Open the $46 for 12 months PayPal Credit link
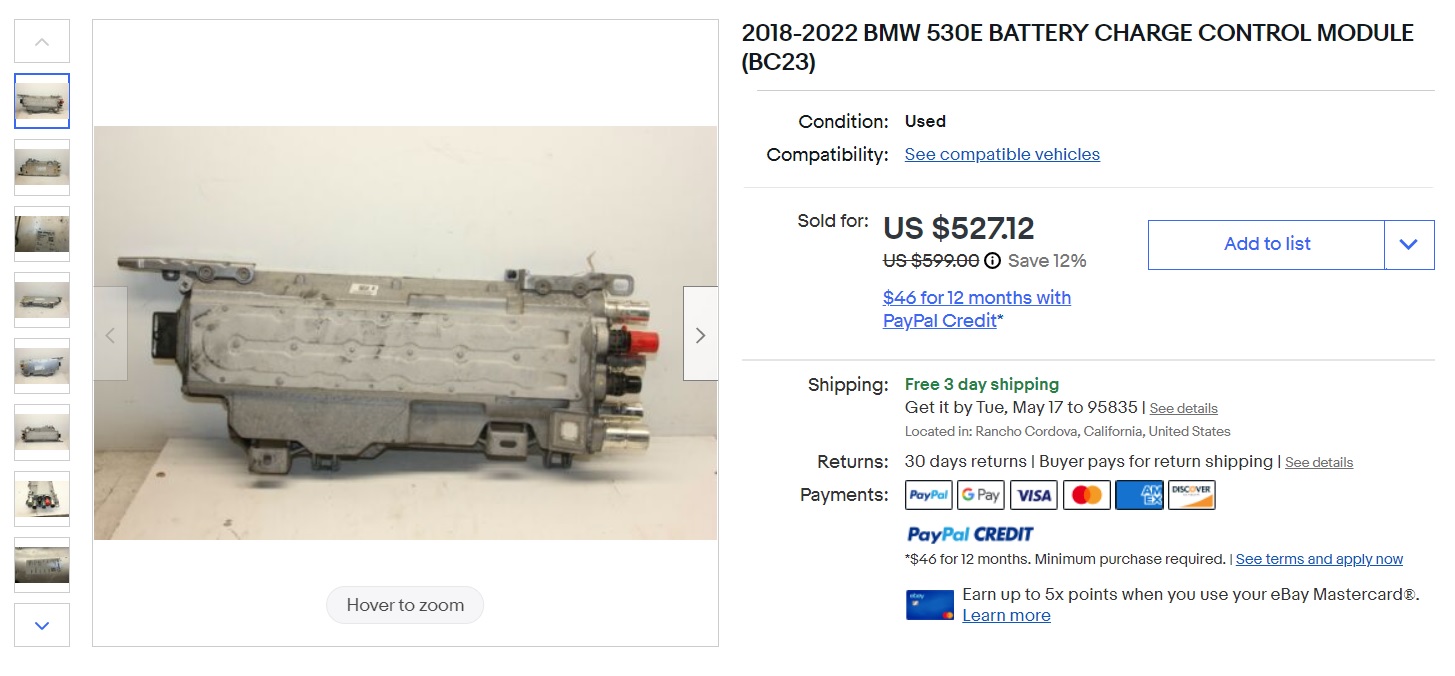1455x676 pixels. click(x=976, y=309)
